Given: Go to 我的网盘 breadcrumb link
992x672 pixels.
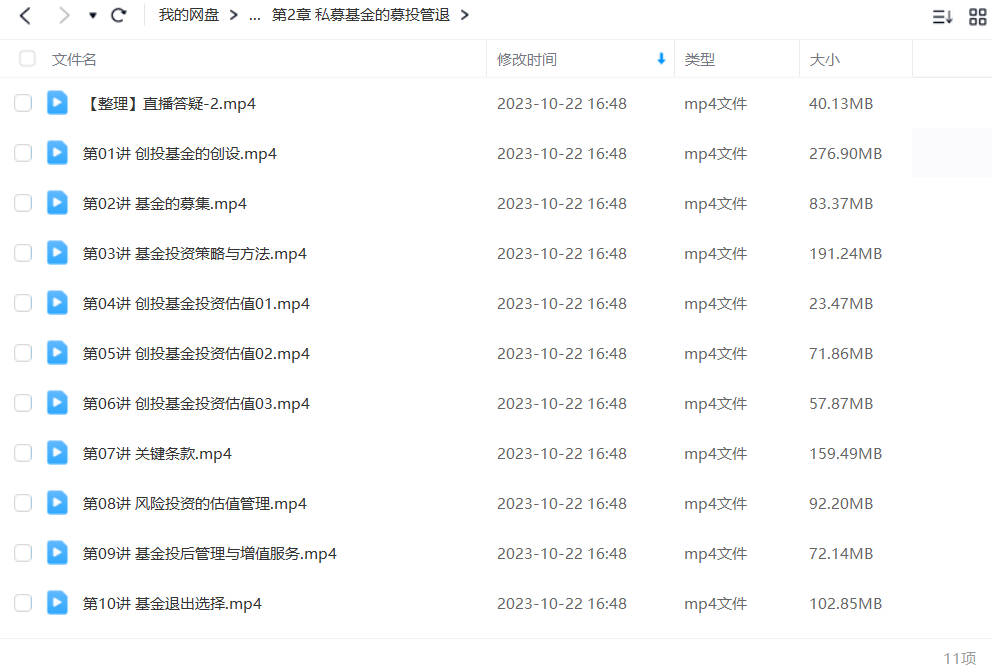Looking at the screenshot, I should pyautogui.click(x=189, y=15).
